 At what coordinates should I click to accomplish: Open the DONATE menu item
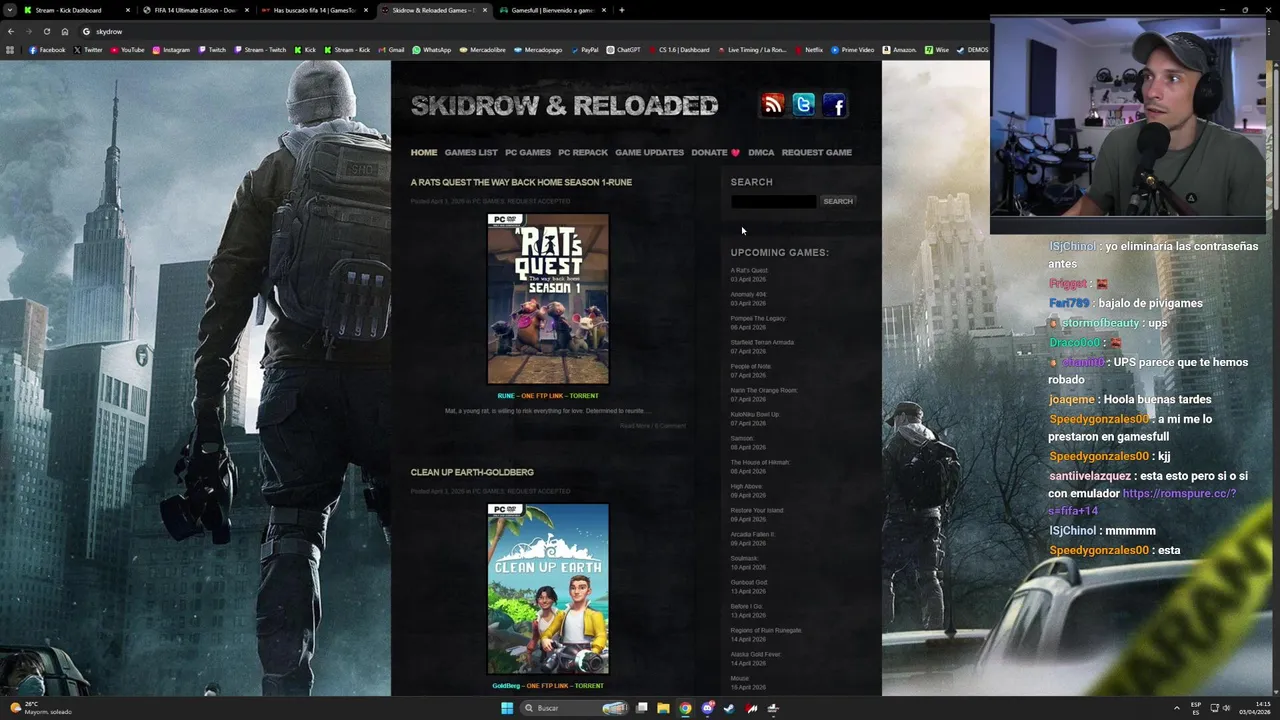(715, 152)
